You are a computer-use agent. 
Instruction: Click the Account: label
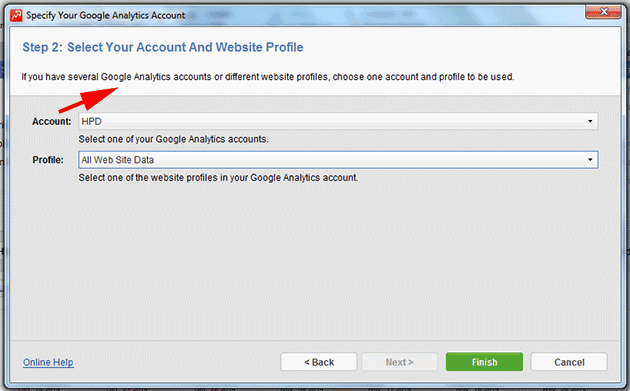(x=51, y=121)
